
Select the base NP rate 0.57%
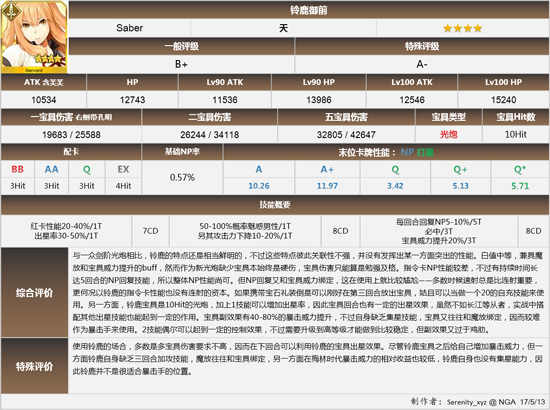tap(182, 177)
